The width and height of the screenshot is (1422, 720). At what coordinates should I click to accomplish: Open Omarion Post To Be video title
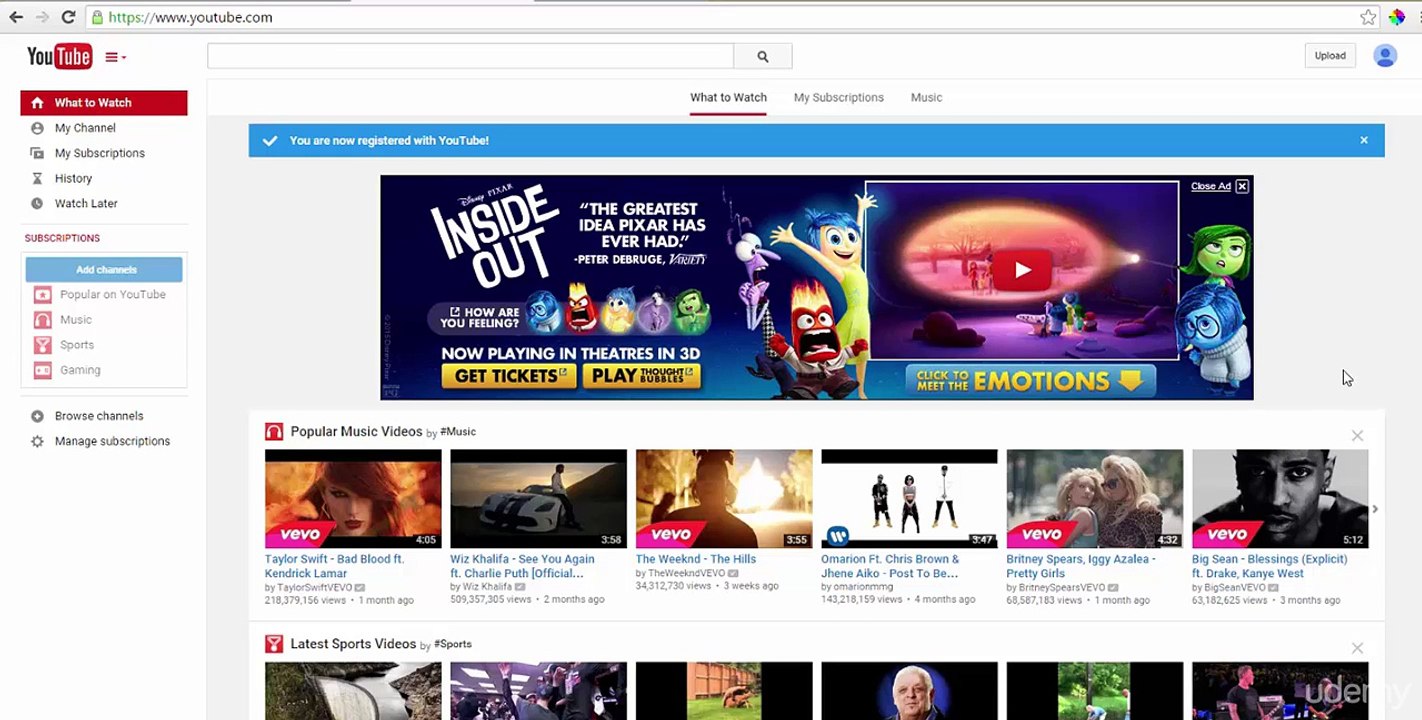890,566
